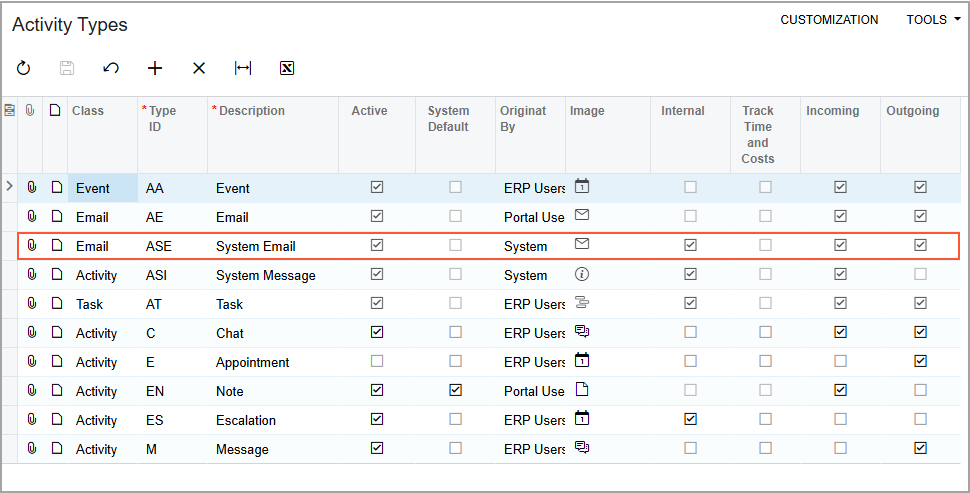The height and width of the screenshot is (493, 970).
Task: Open attachment paperclip on System Email row
Action: (x=32, y=246)
